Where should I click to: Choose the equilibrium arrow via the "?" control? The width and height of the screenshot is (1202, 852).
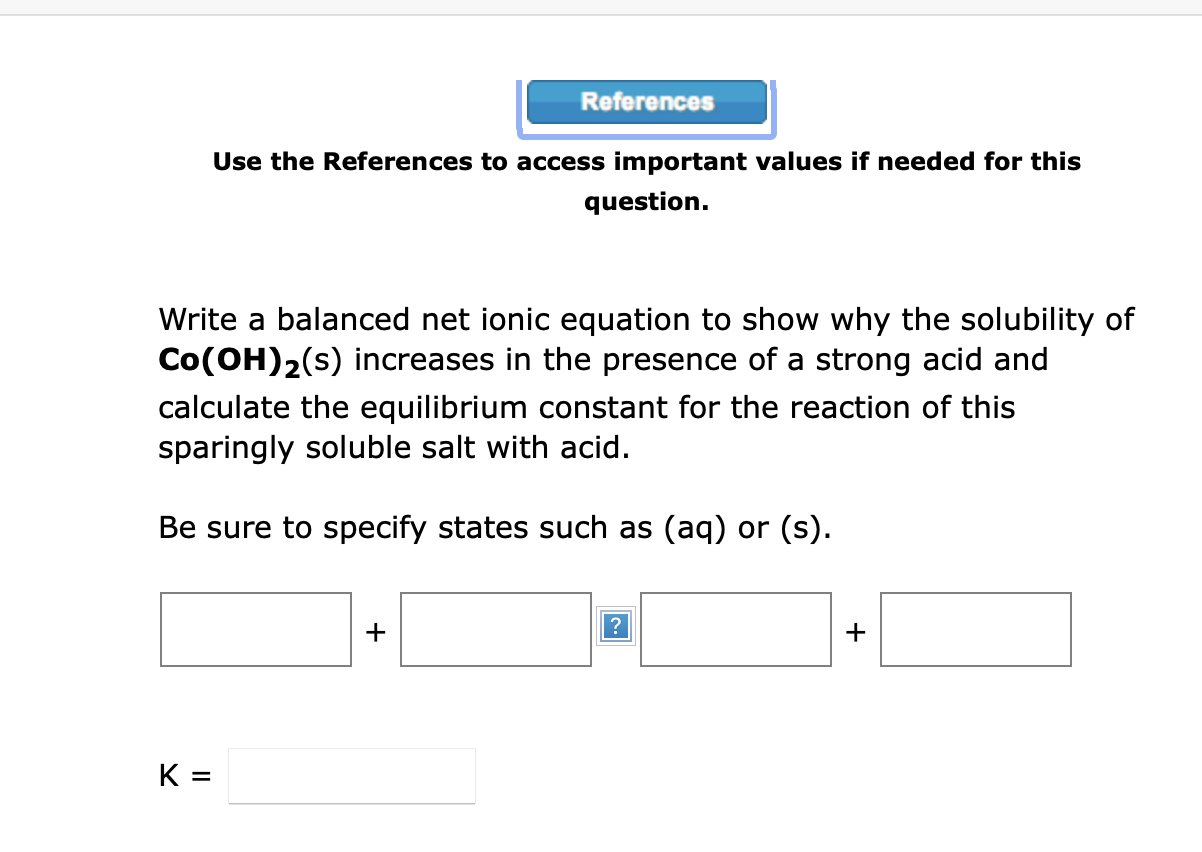point(616,626)
